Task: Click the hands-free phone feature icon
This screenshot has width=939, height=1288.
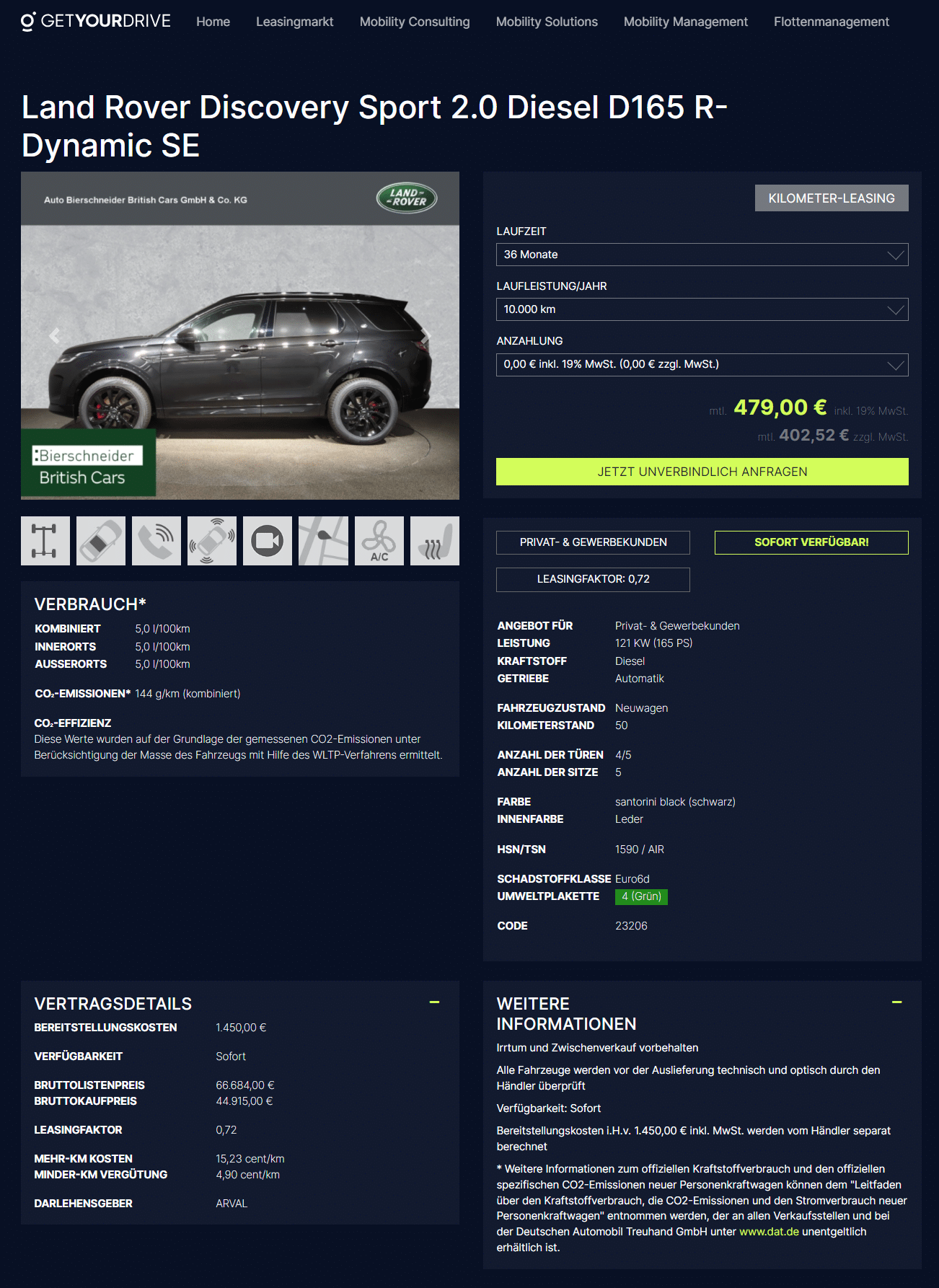Action: click(x=156, y=541)
